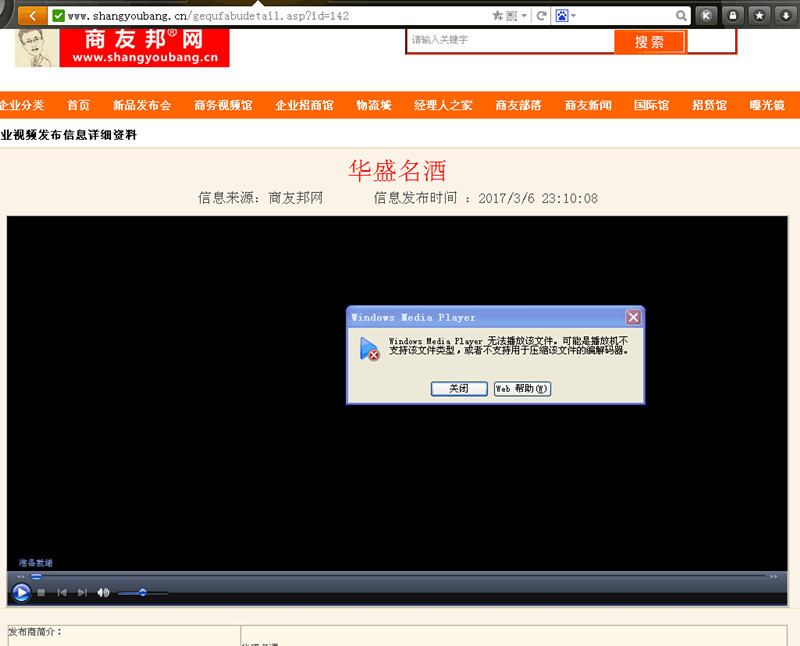
Task: Click the publish time 2017/3/6 23:10:08
Action: [x=538, y=198]
